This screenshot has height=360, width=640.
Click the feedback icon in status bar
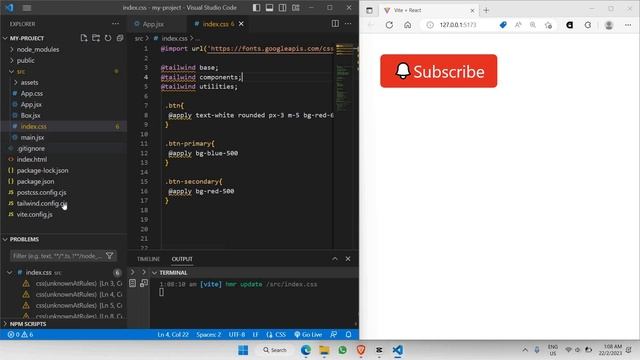(333, 335)
